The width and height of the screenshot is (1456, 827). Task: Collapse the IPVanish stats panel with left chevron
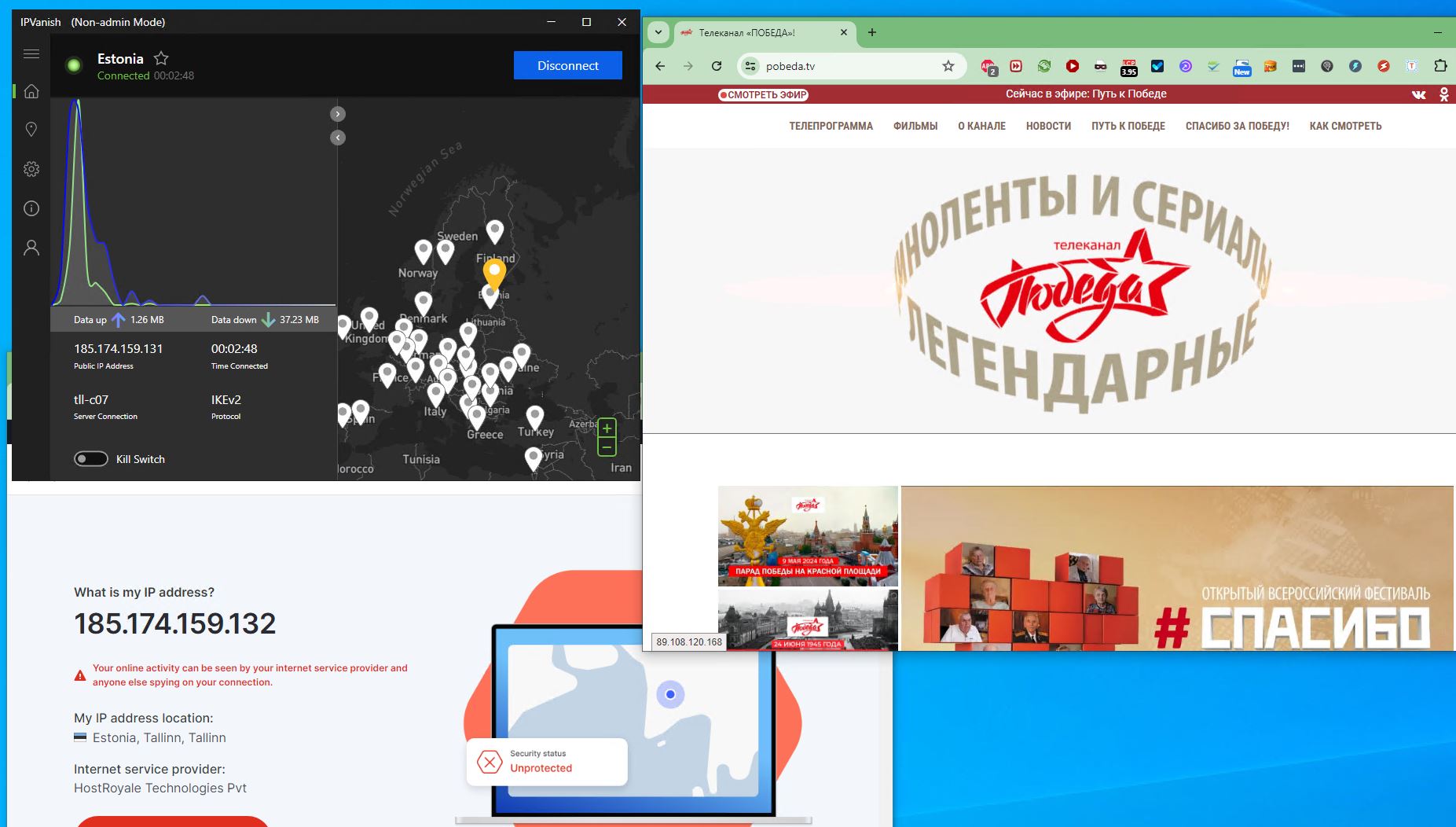pyautogui.click(x=338, y=138)
